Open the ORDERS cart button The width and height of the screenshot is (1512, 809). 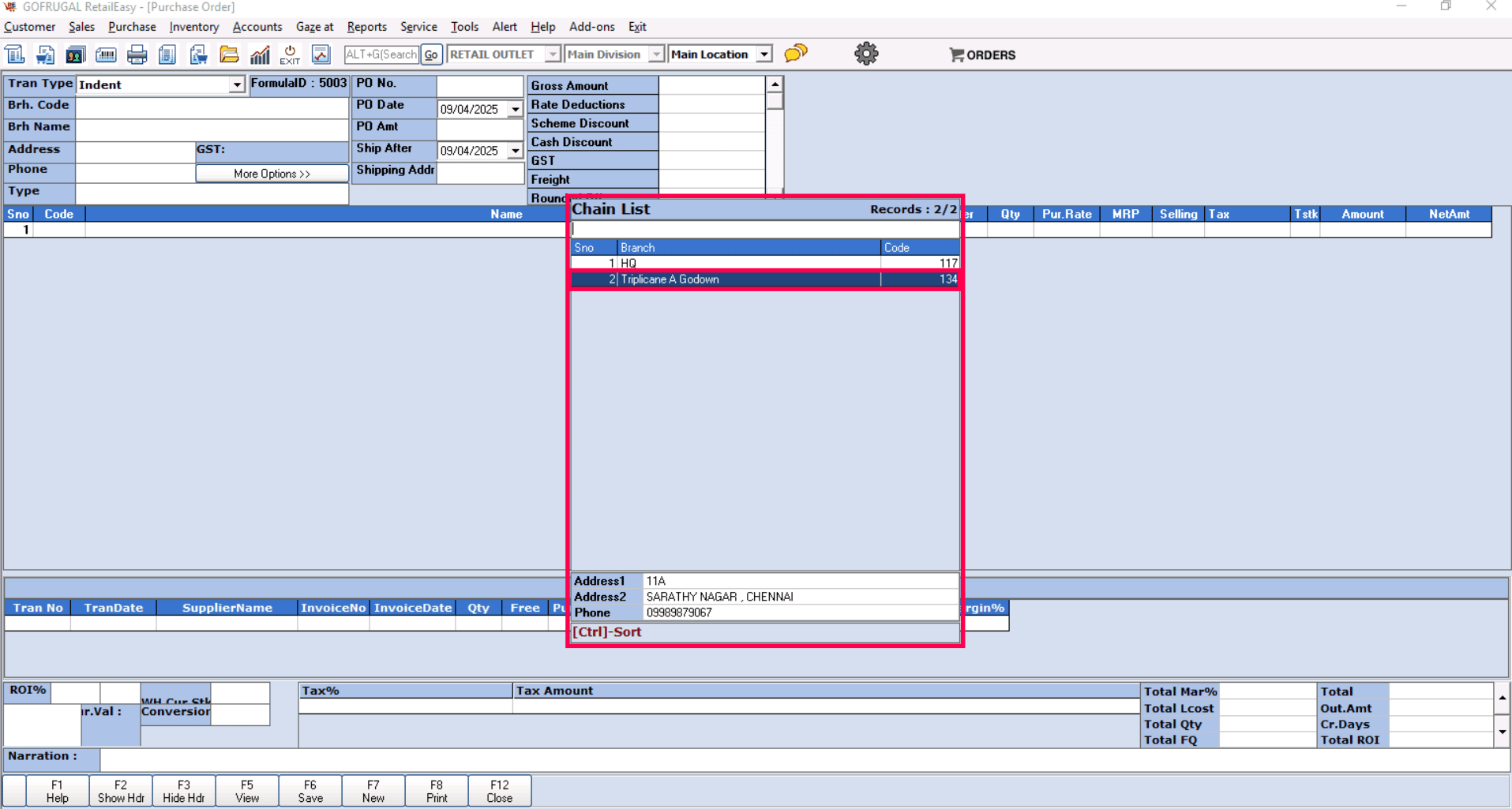982,54
